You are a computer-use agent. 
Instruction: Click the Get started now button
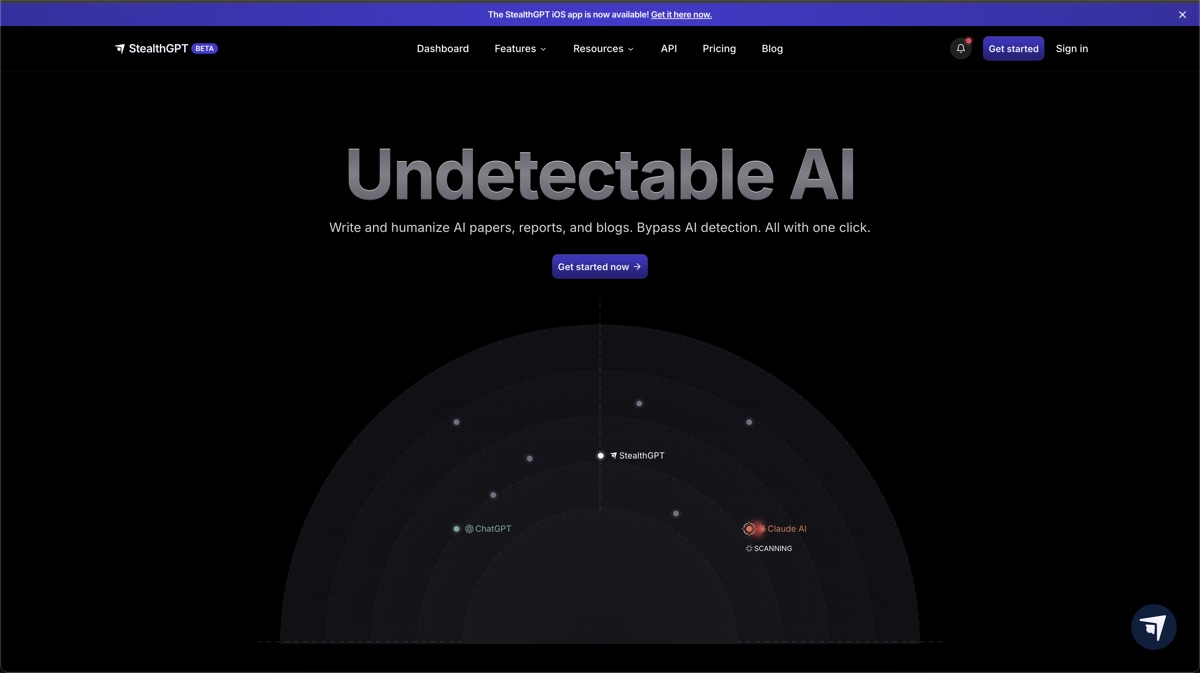point(600,266)
